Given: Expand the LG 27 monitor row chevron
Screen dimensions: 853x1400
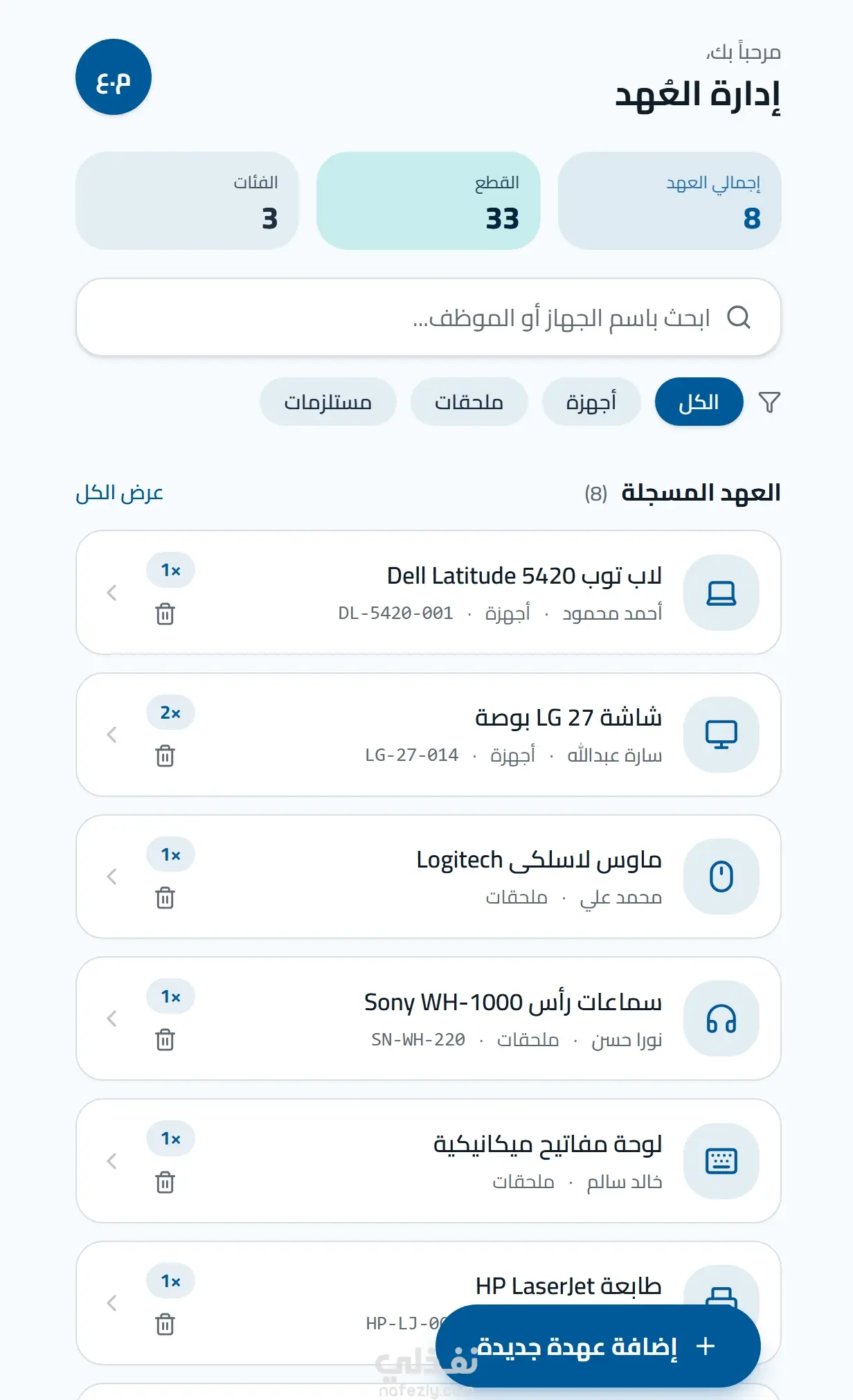Looking at the screenshot, I should (111, 735).
